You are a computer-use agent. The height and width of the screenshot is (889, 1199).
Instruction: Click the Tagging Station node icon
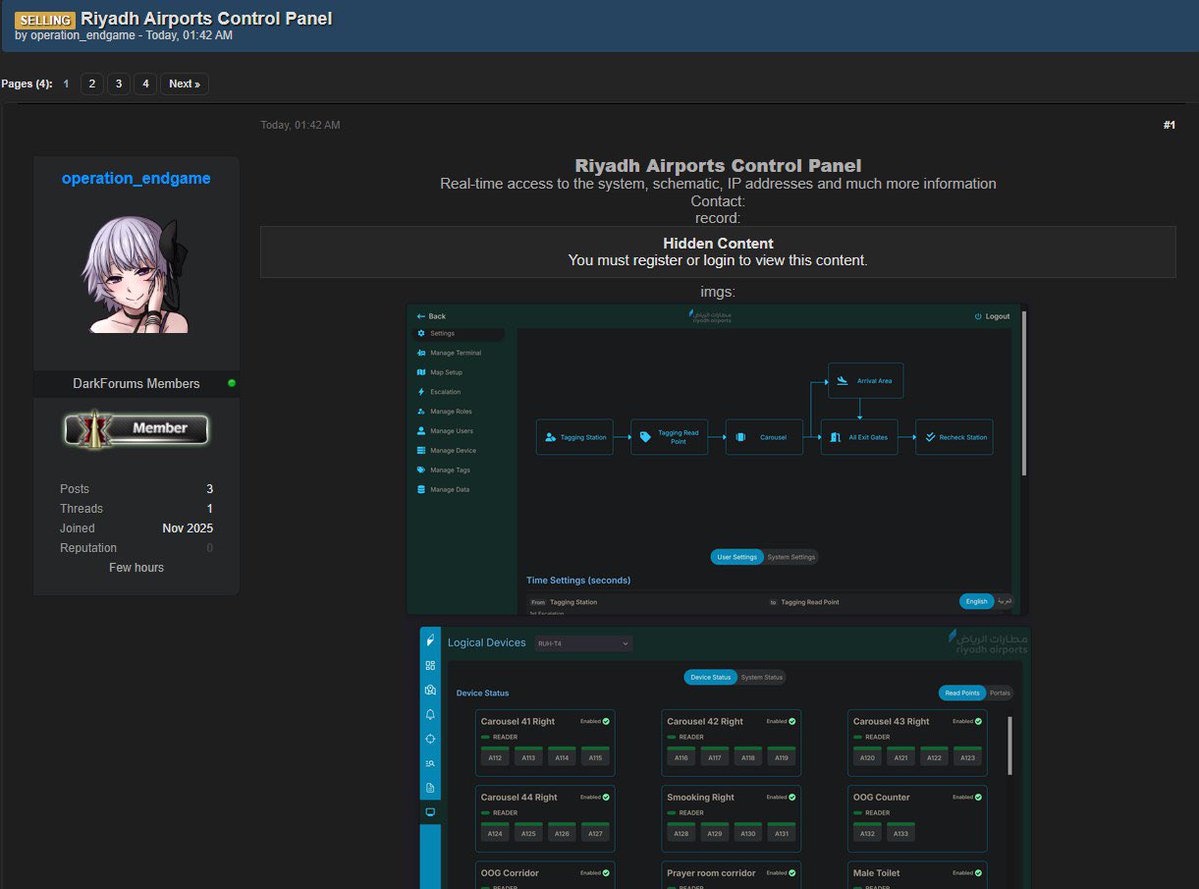tap(551, 437)
